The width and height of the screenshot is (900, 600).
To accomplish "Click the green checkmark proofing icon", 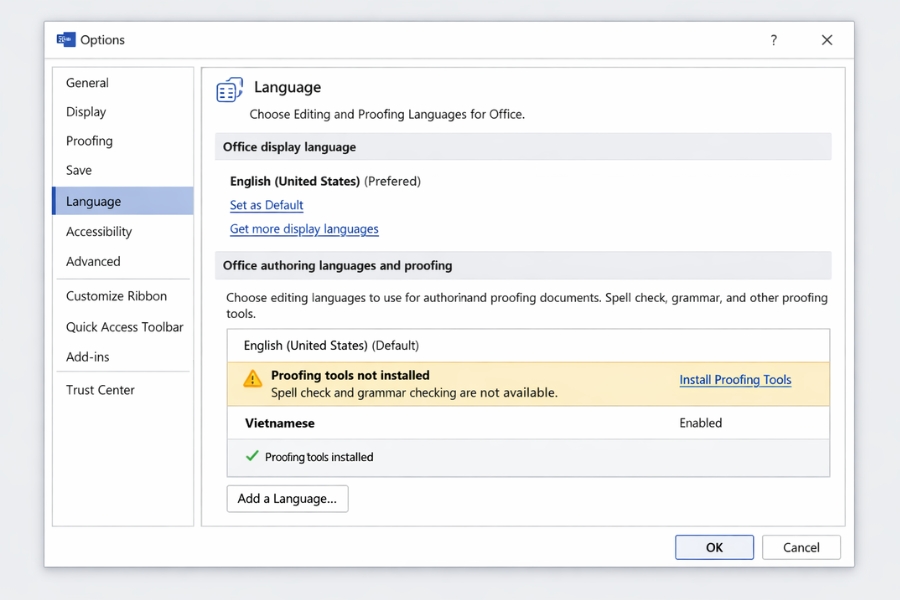I will tap(252, 456).
